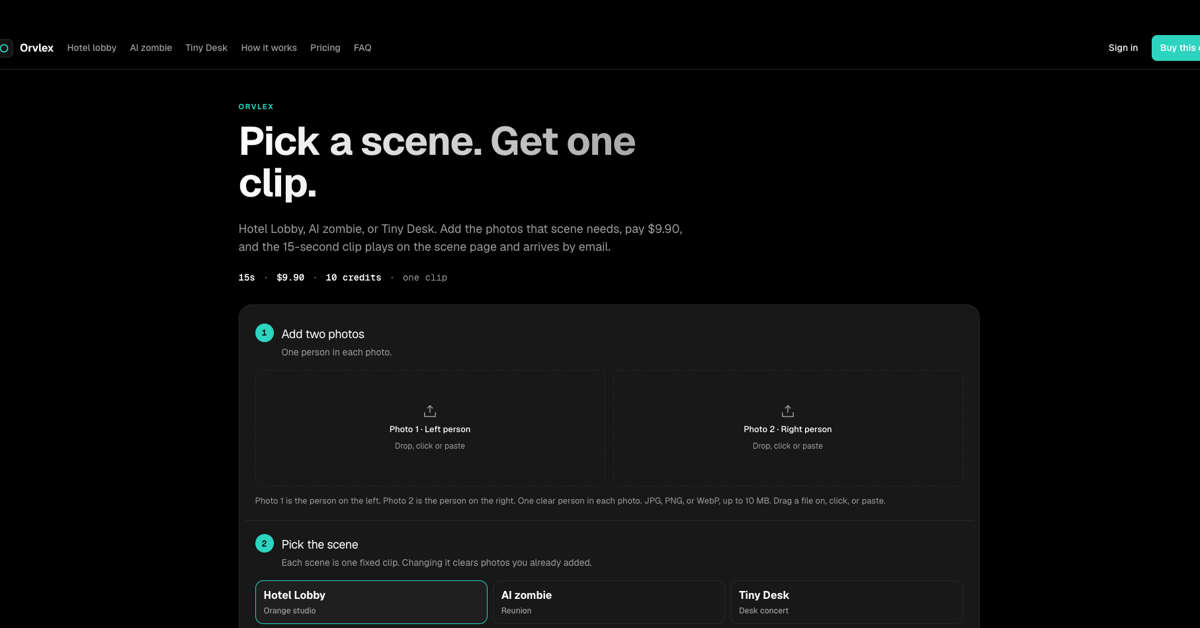The height and width of the screenshot is (628, 1200).
Task: Click the upload icon in Photo 1 box
Action: (x=430, y=411)
